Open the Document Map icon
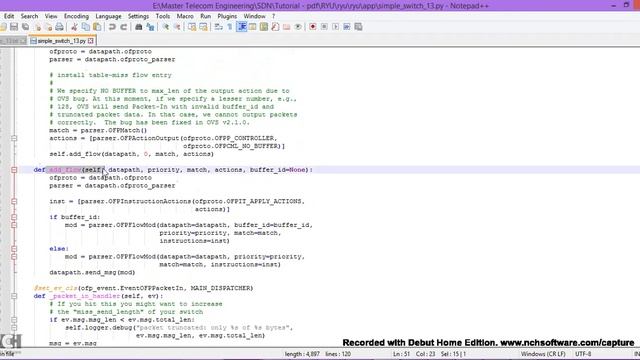The height and width of the screenshot is (360, 640). pos(264,27)
